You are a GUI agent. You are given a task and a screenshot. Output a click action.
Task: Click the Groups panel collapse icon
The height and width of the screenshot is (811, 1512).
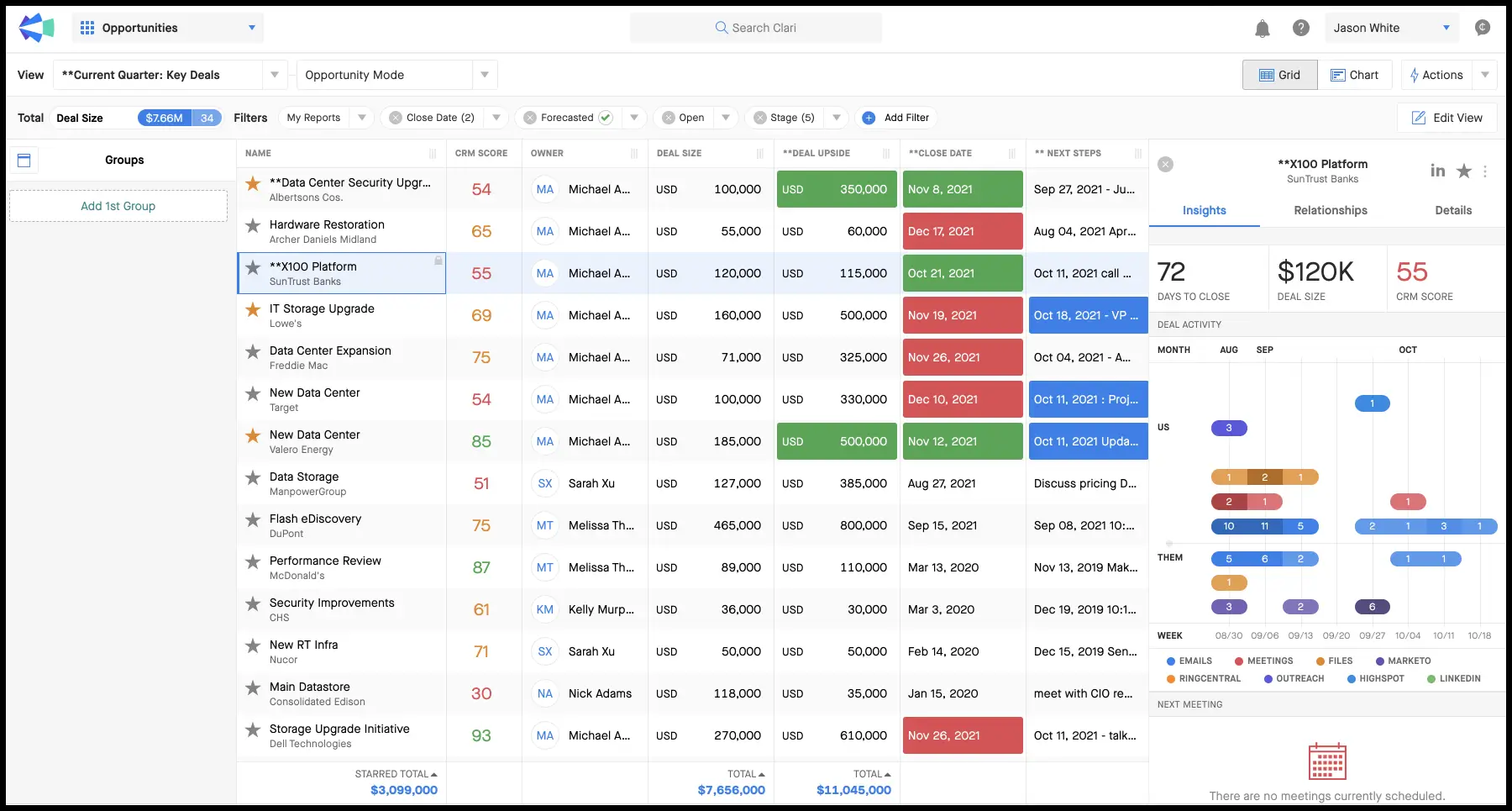coord(24,160)
